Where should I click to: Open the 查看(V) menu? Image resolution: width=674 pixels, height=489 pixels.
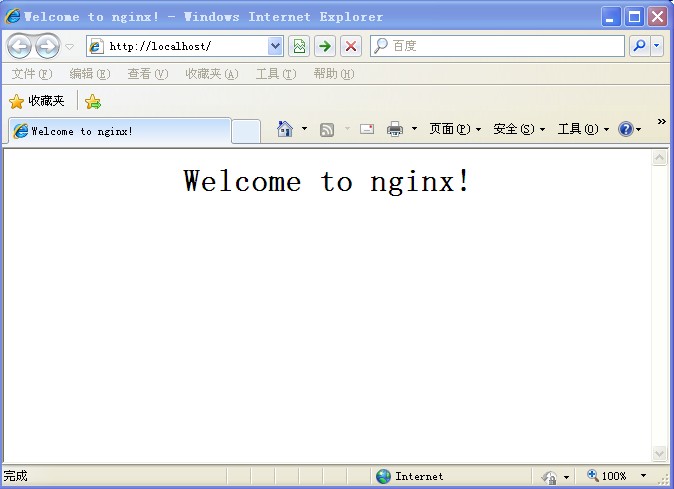coord(147,74)
